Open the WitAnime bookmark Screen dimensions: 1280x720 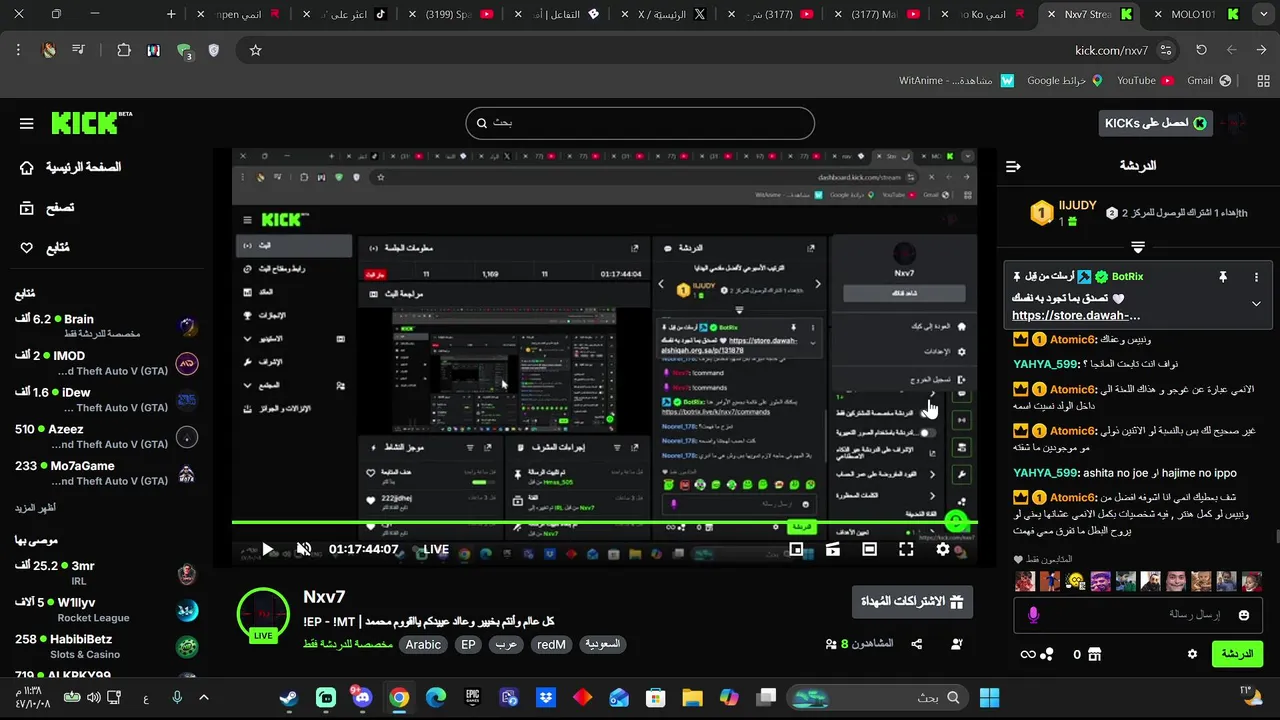(956, 80)
